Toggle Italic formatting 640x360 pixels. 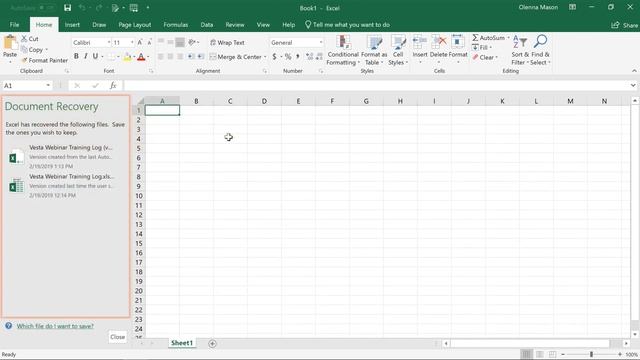coord(86,56)
